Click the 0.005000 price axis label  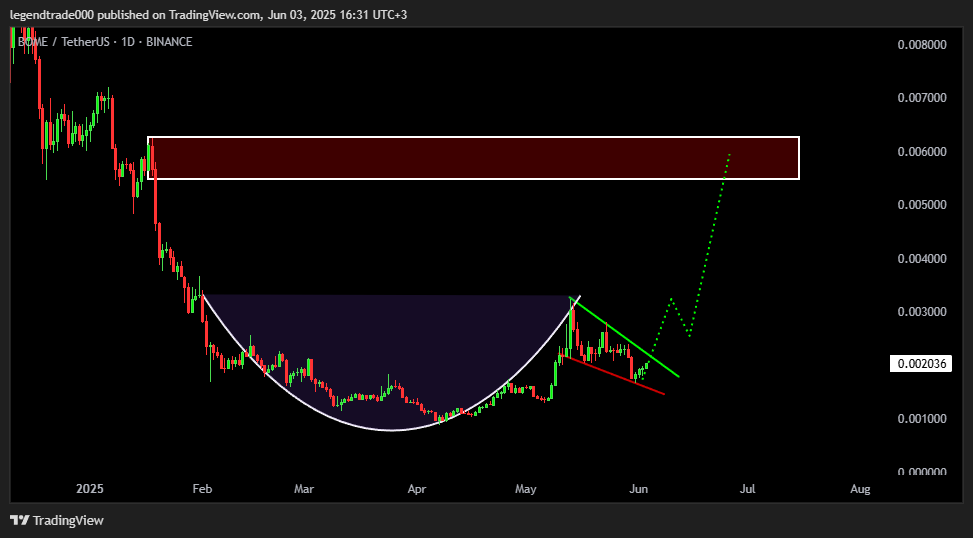(922, 205)
